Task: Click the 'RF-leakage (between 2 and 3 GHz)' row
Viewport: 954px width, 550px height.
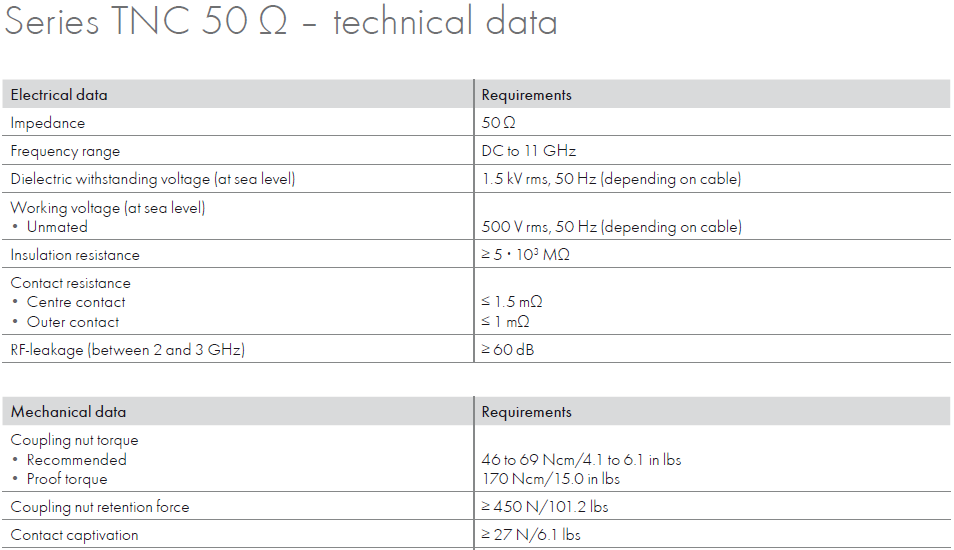Action: pyautogui.click(x=128, y=349)
